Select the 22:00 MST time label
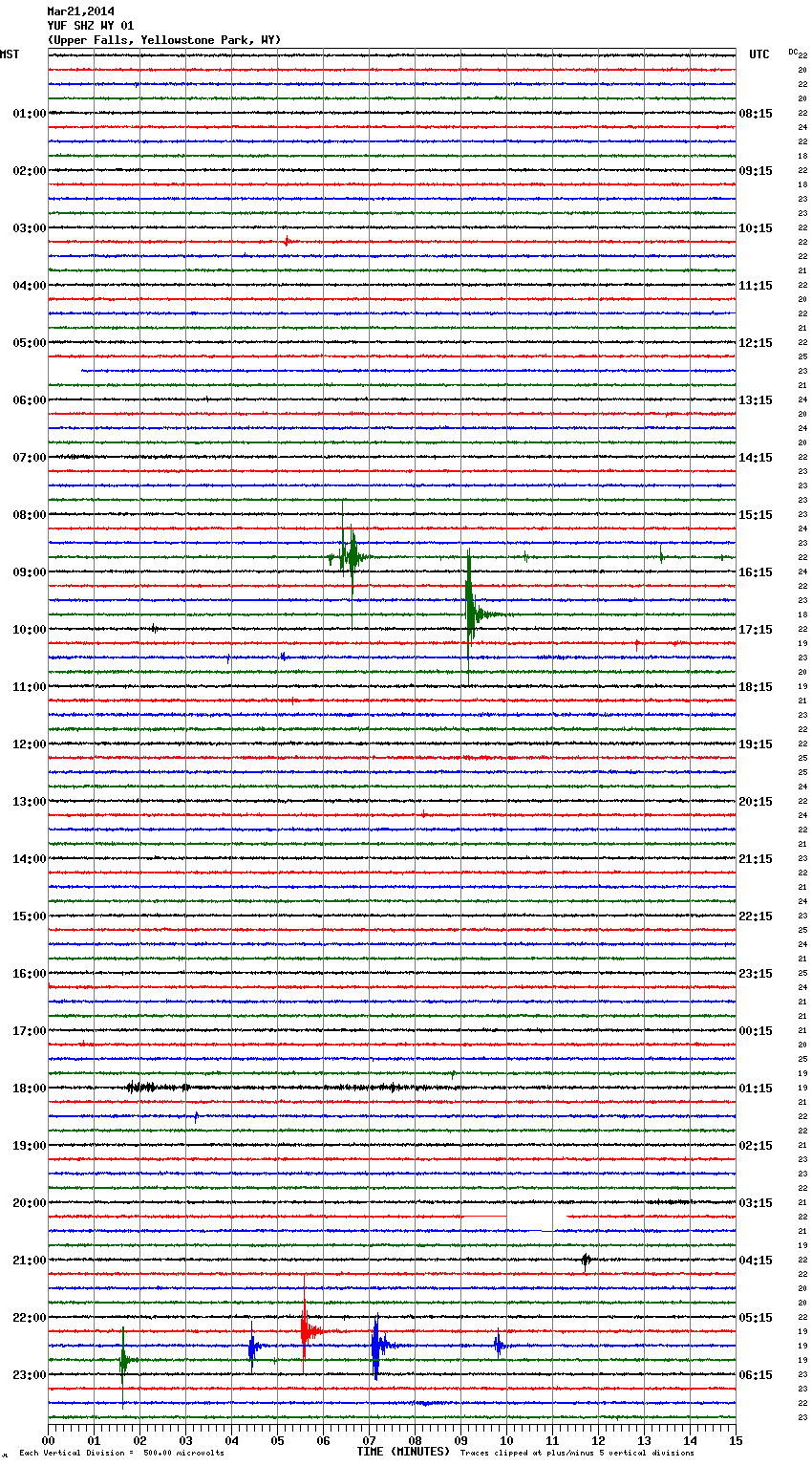 (x=30, y=1318)
